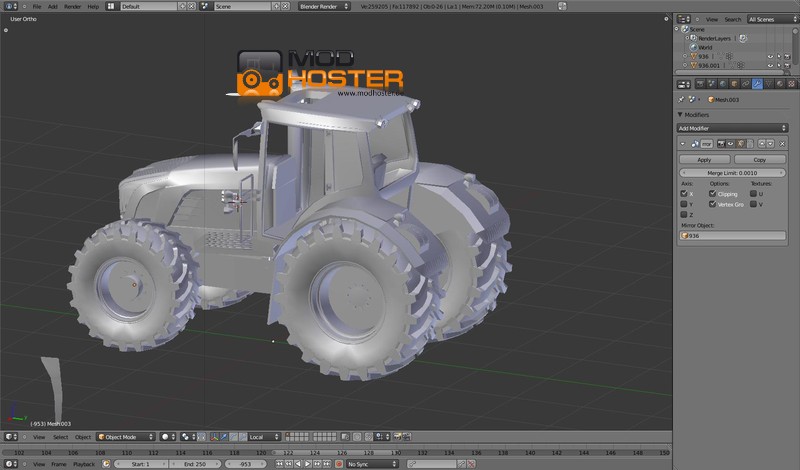Viewport: 800px width, 470px height.
Task: Delete the current scene
Action: point(285,7)
